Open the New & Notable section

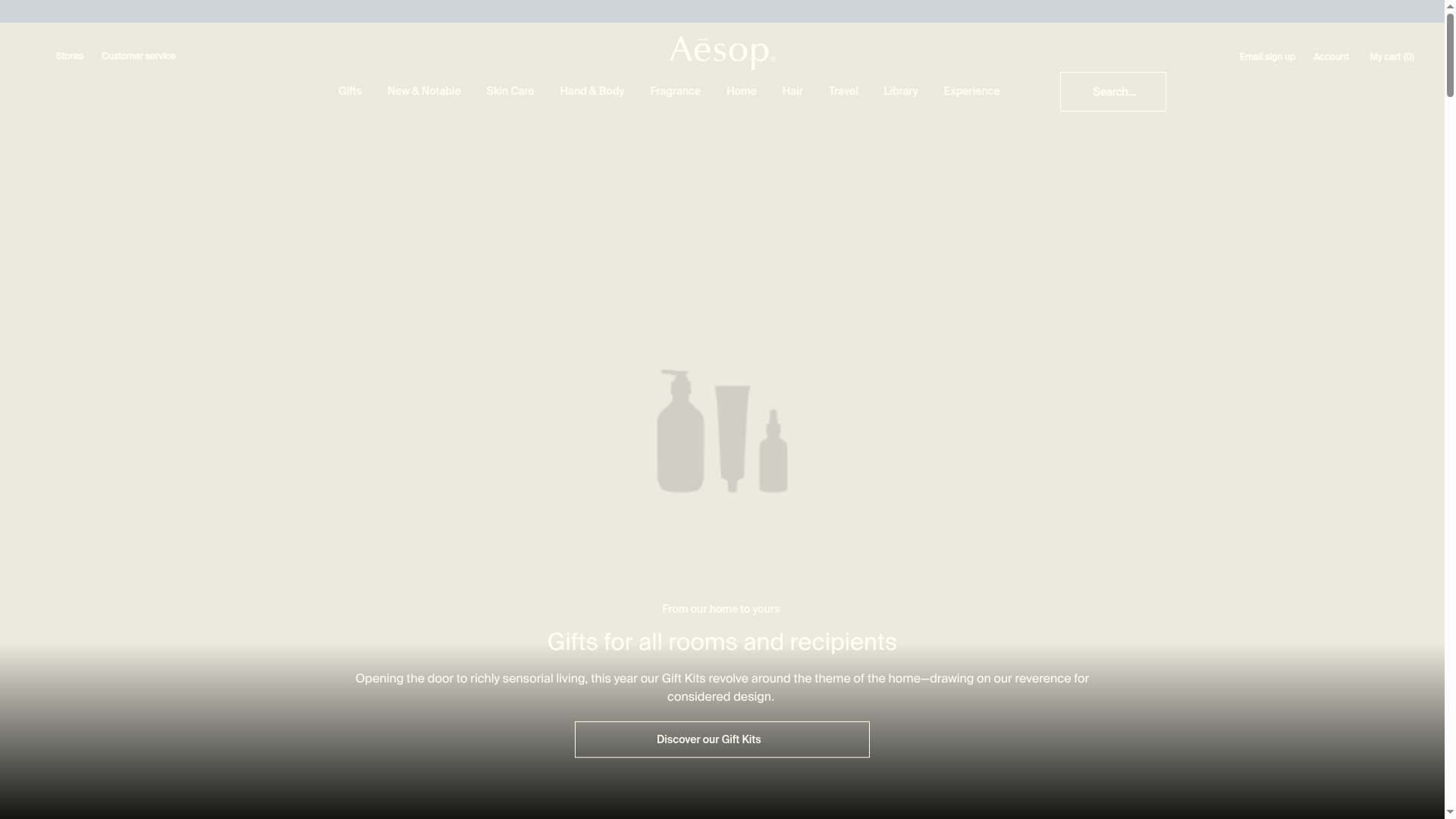pyautogui.click(x=423, y=91)
